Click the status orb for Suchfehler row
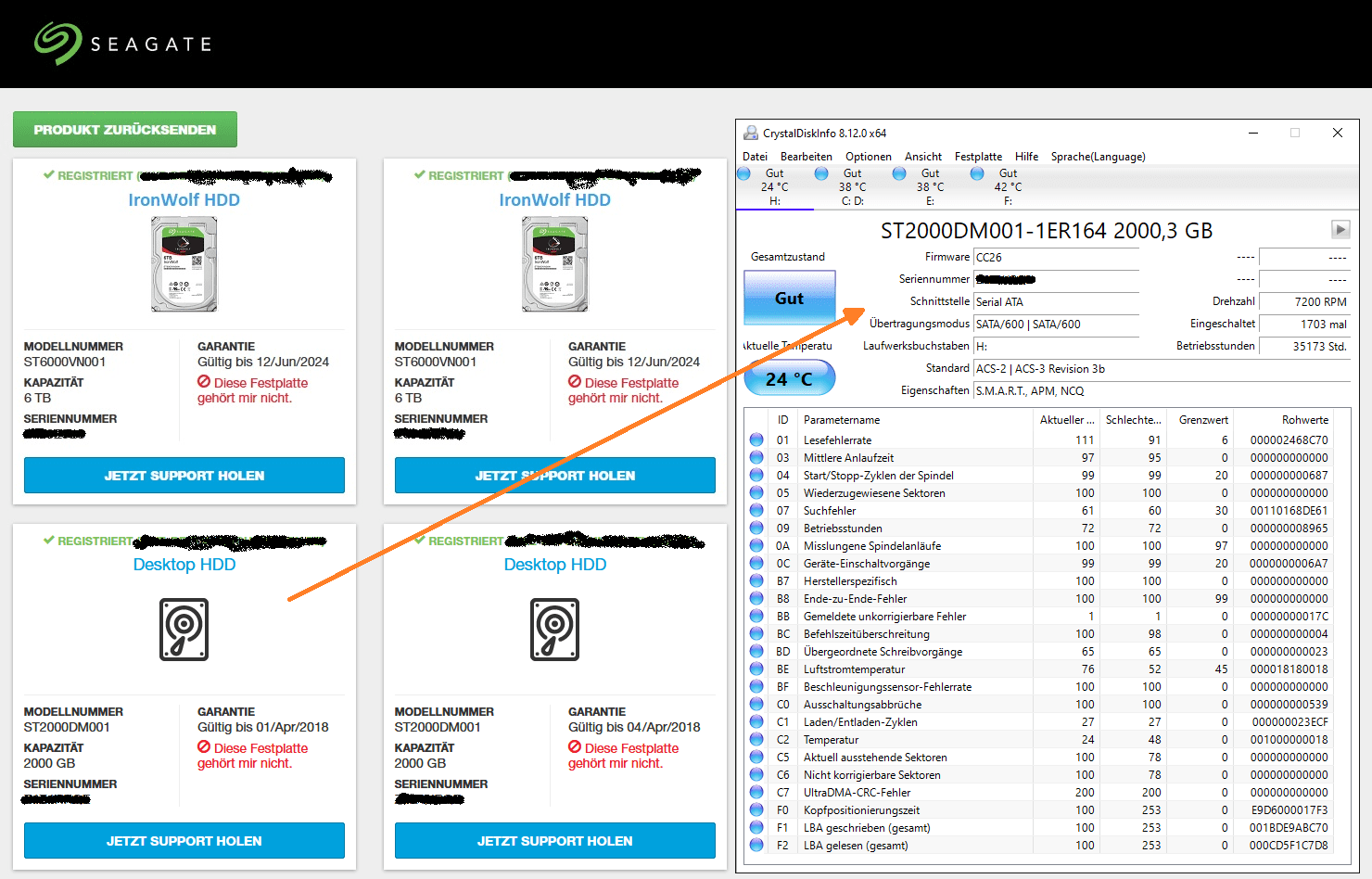 tap(756, 511)
